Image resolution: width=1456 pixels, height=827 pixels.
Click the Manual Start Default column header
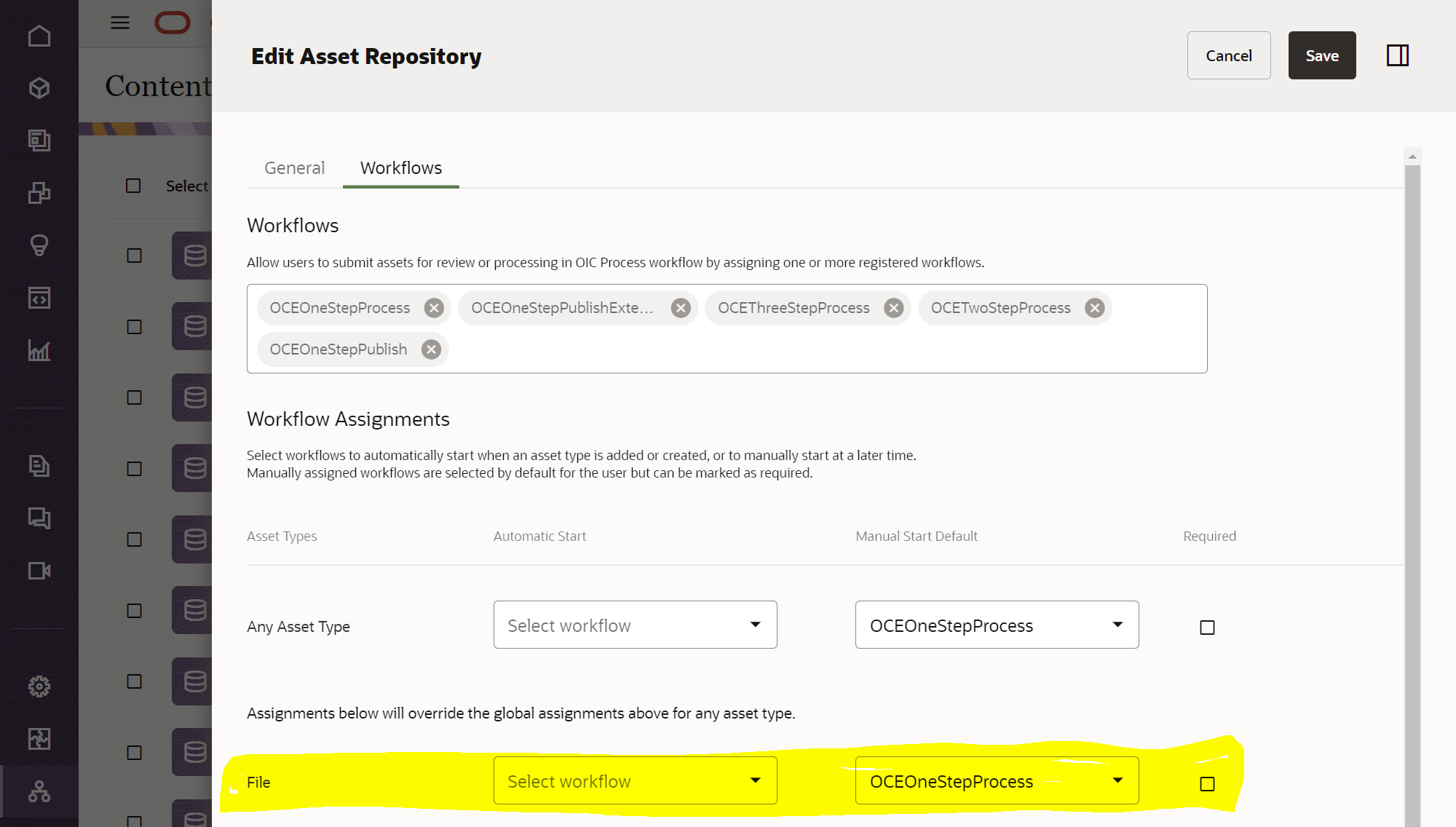point(917,537)
